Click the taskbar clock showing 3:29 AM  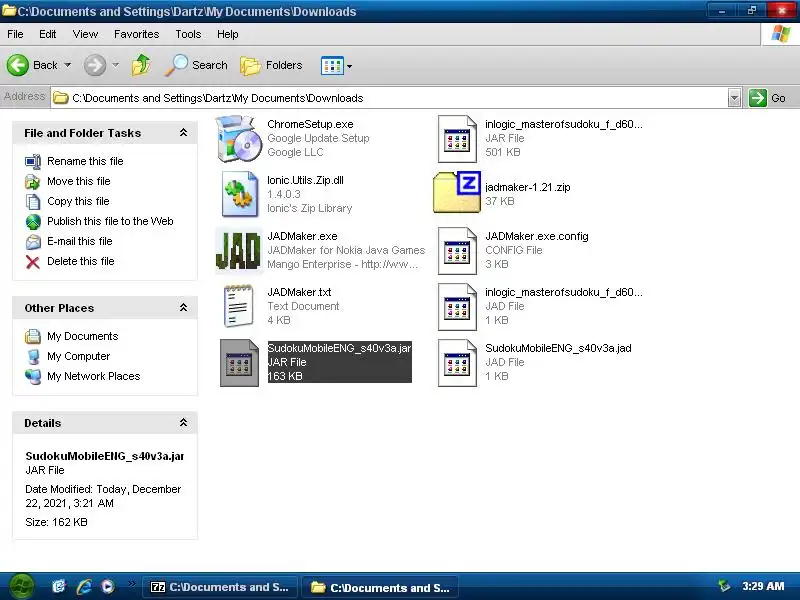tap(763, 586)
